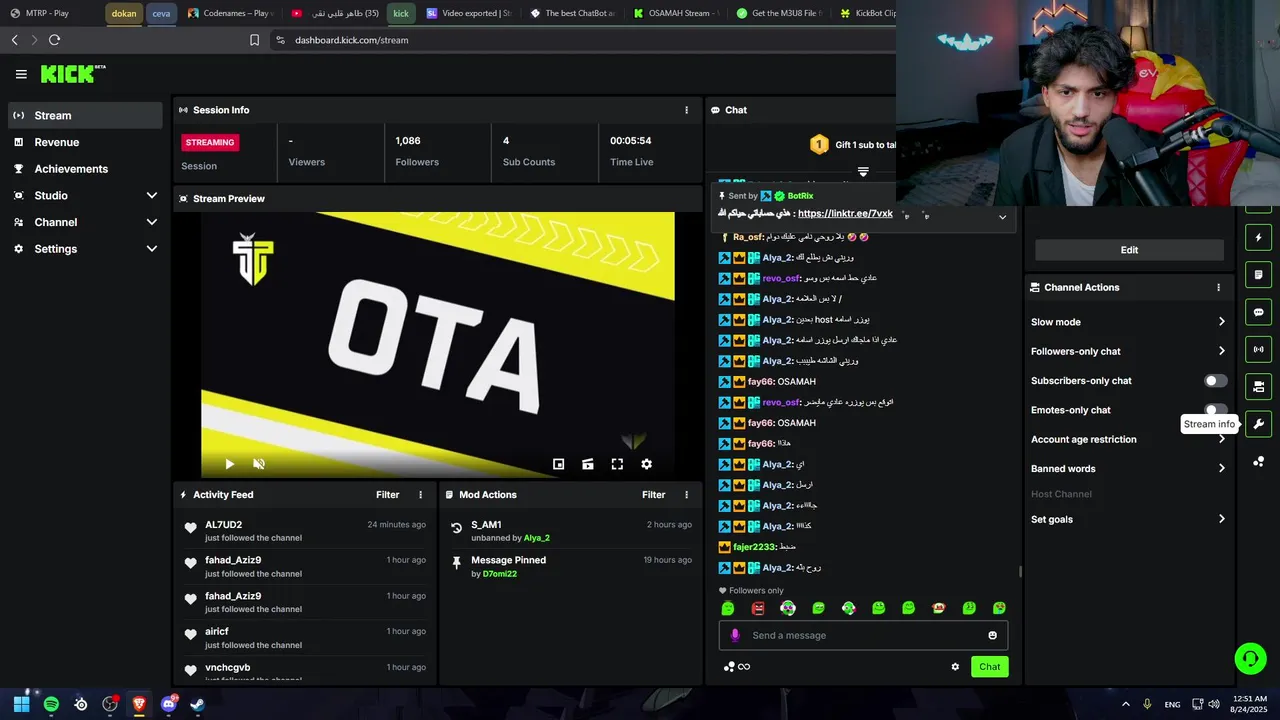Image resolution: width=1280 pixels, height=720 pixels.
Task: Play the stream preview video
Action: click(x=229, y=464)
